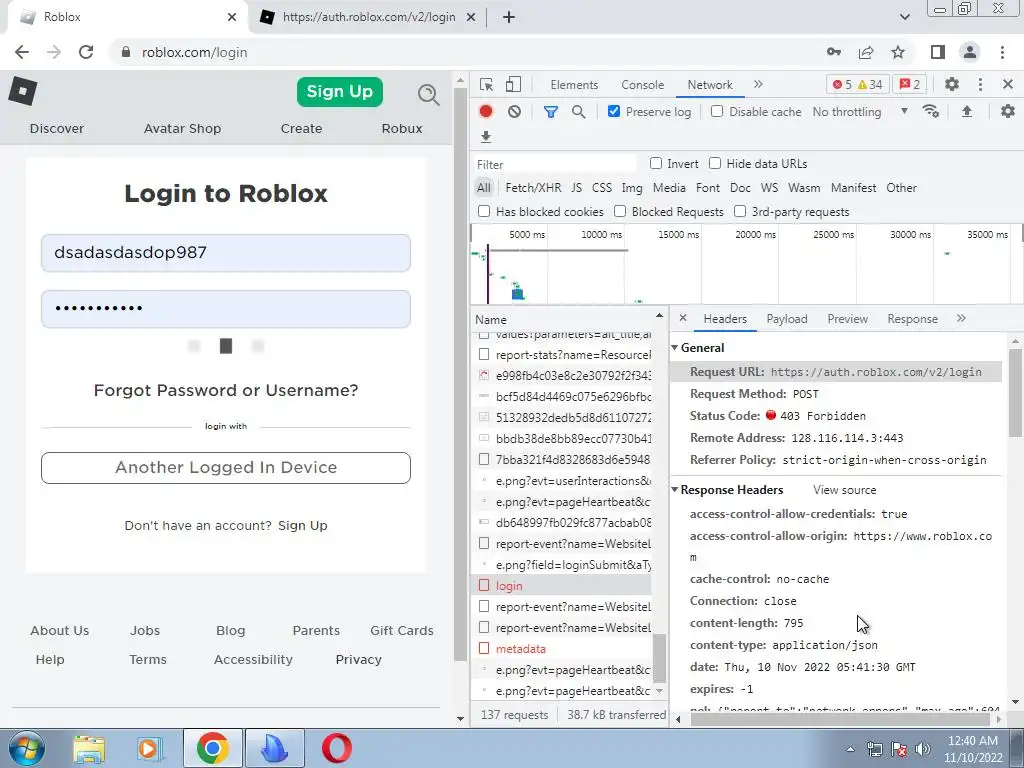Close the DevTools panel
The height and width of the screenshot is (768, 1024).
pos(1007,84)
